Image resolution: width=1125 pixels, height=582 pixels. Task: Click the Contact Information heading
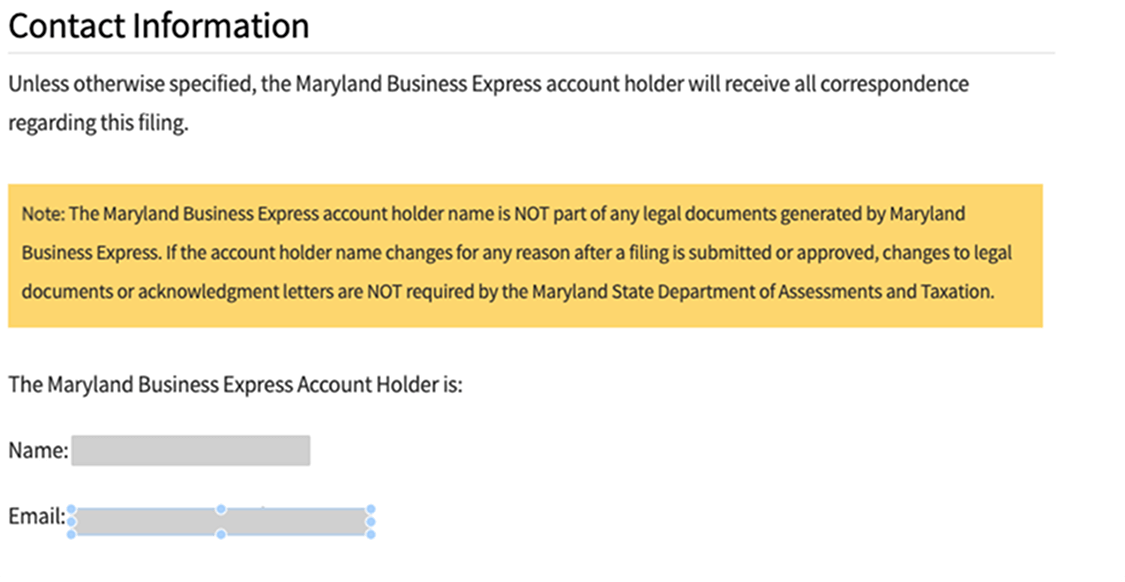click(x=159, y=26)
